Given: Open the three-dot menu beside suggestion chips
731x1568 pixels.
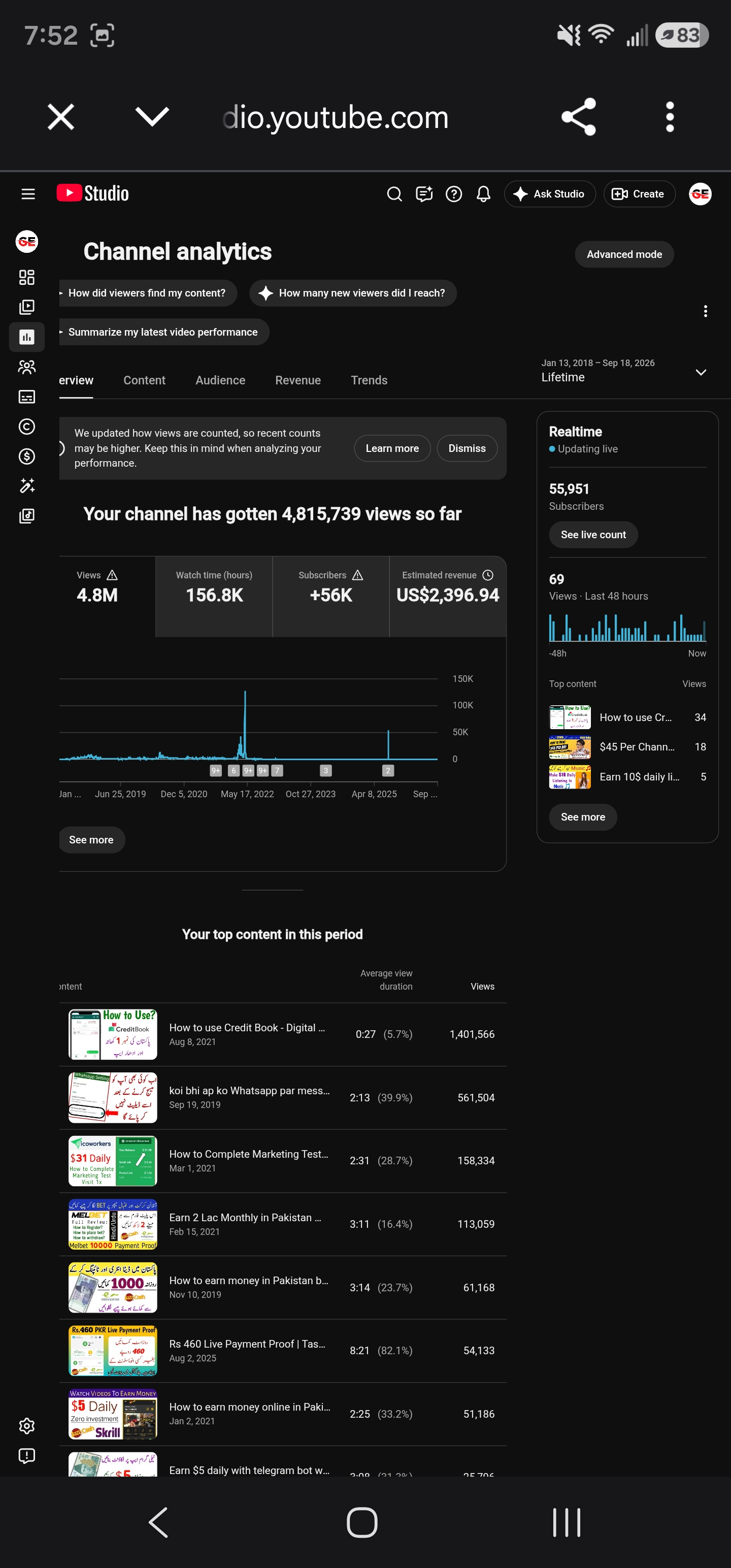Looking at the screenshot, I should (706, 311).
